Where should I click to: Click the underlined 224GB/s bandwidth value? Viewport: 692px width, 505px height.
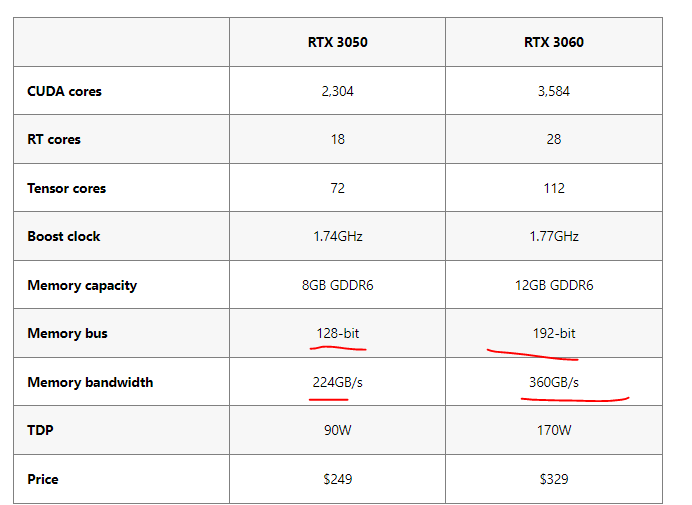point(338,382)
